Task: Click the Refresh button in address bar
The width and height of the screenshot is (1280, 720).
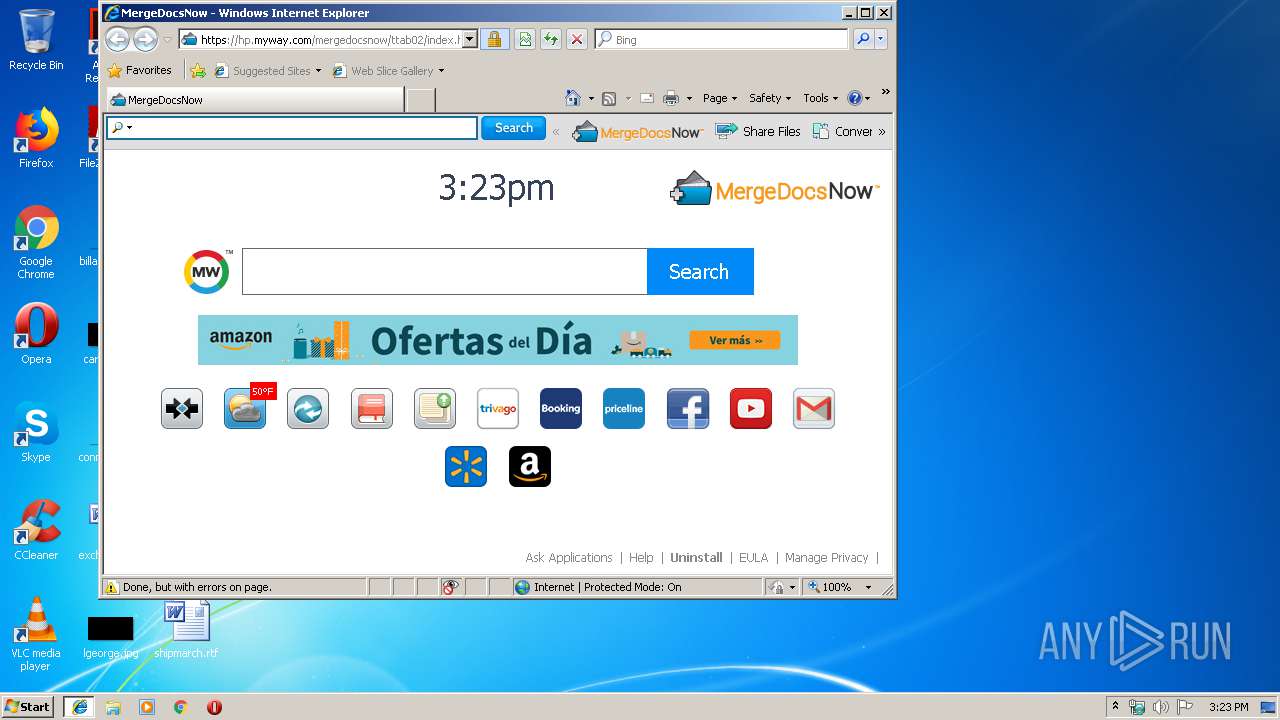Action: [x=550, y=39]
